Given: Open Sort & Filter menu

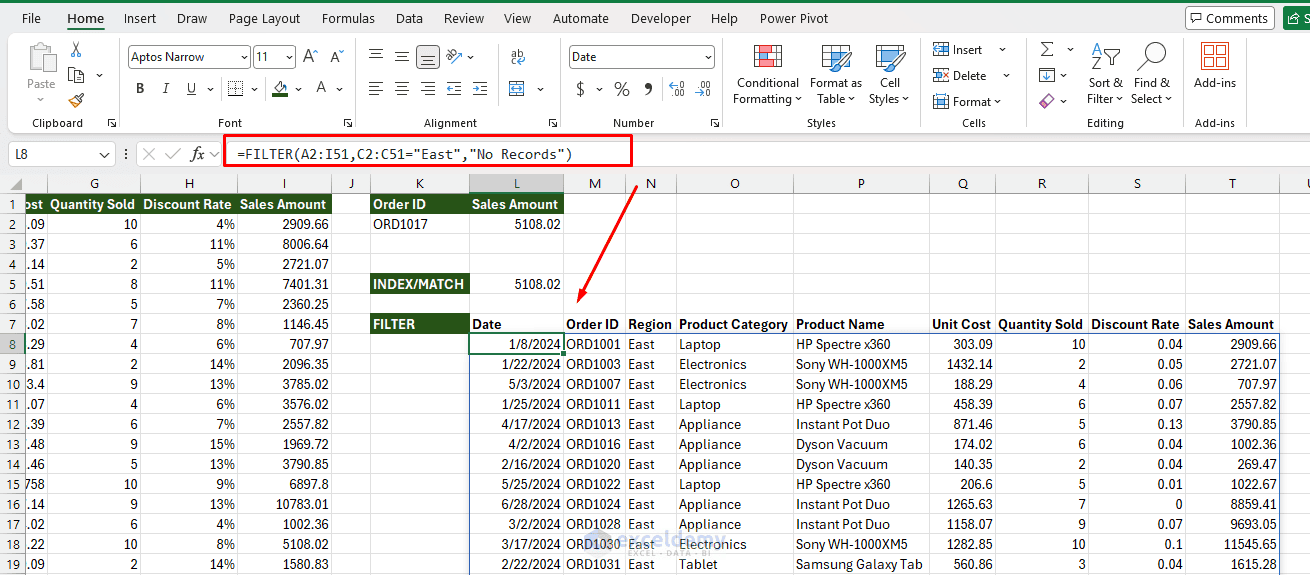Looking at the screenshot, I should coord(1105,73).
